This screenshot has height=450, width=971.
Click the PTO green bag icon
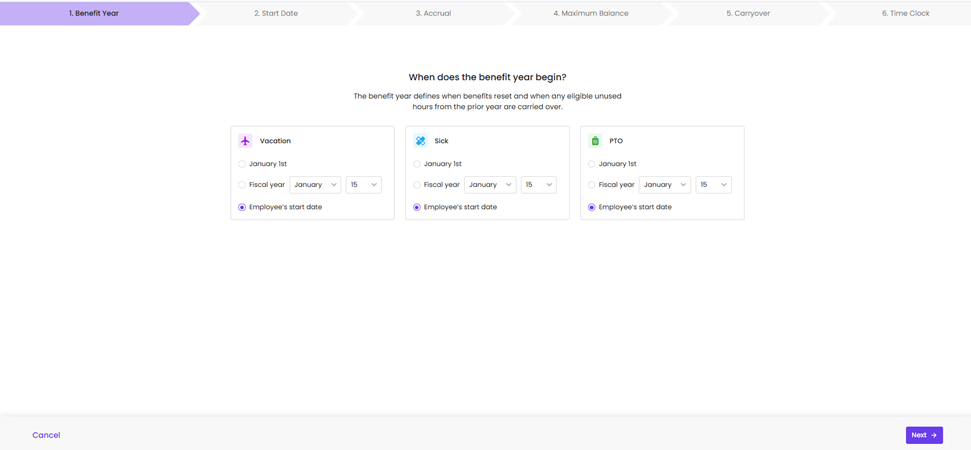(x=595, y=141)
